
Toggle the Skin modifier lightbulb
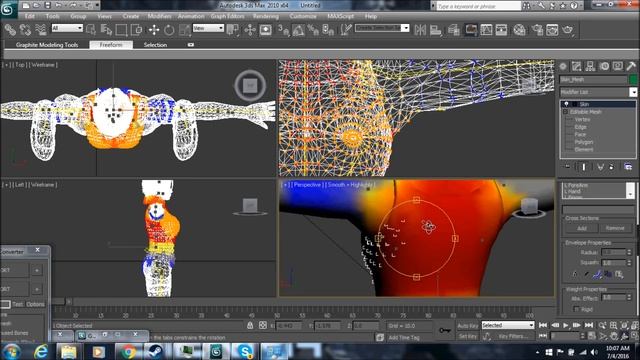(x=567, y=104)
